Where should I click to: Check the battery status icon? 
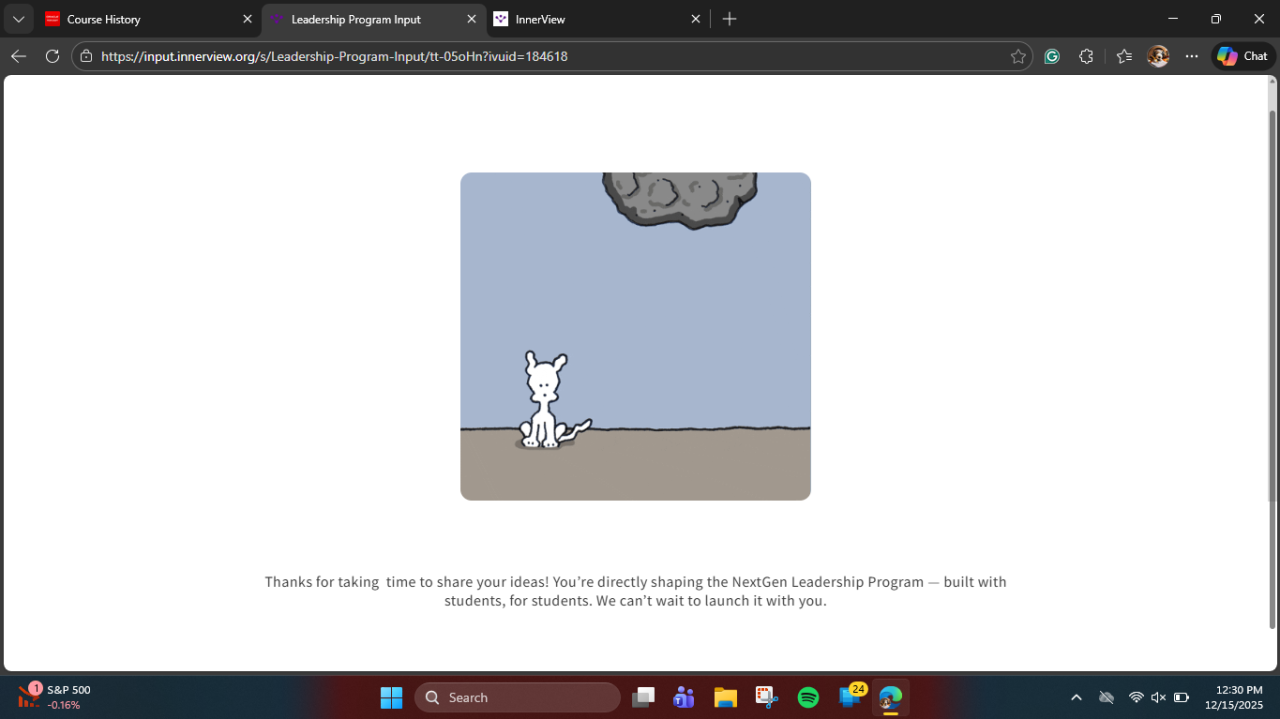point(1181,697)
